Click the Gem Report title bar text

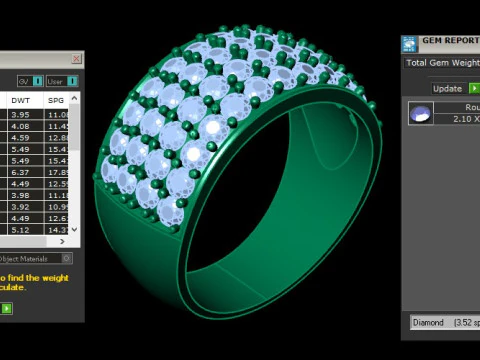(x=451, y=41)
